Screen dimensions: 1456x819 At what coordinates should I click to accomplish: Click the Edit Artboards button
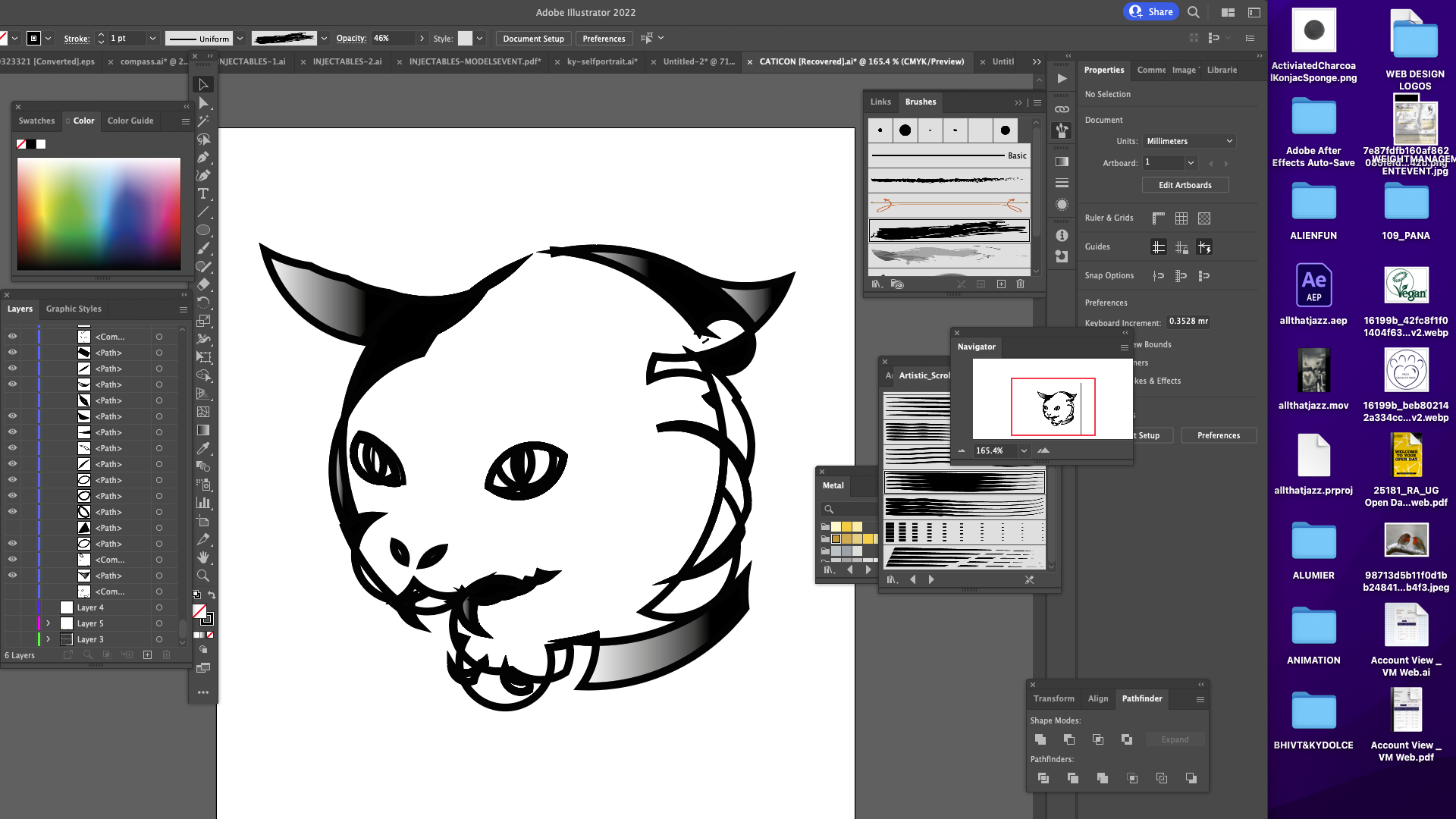[1185, 185]
